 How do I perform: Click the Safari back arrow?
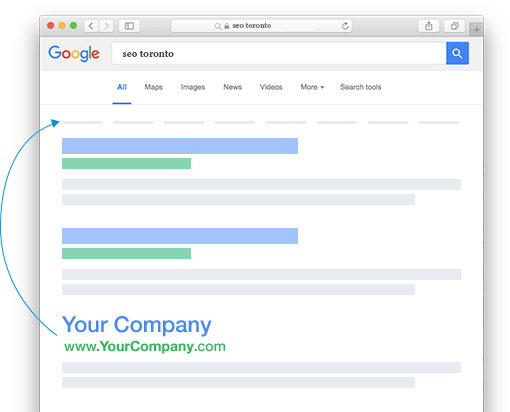91,26
